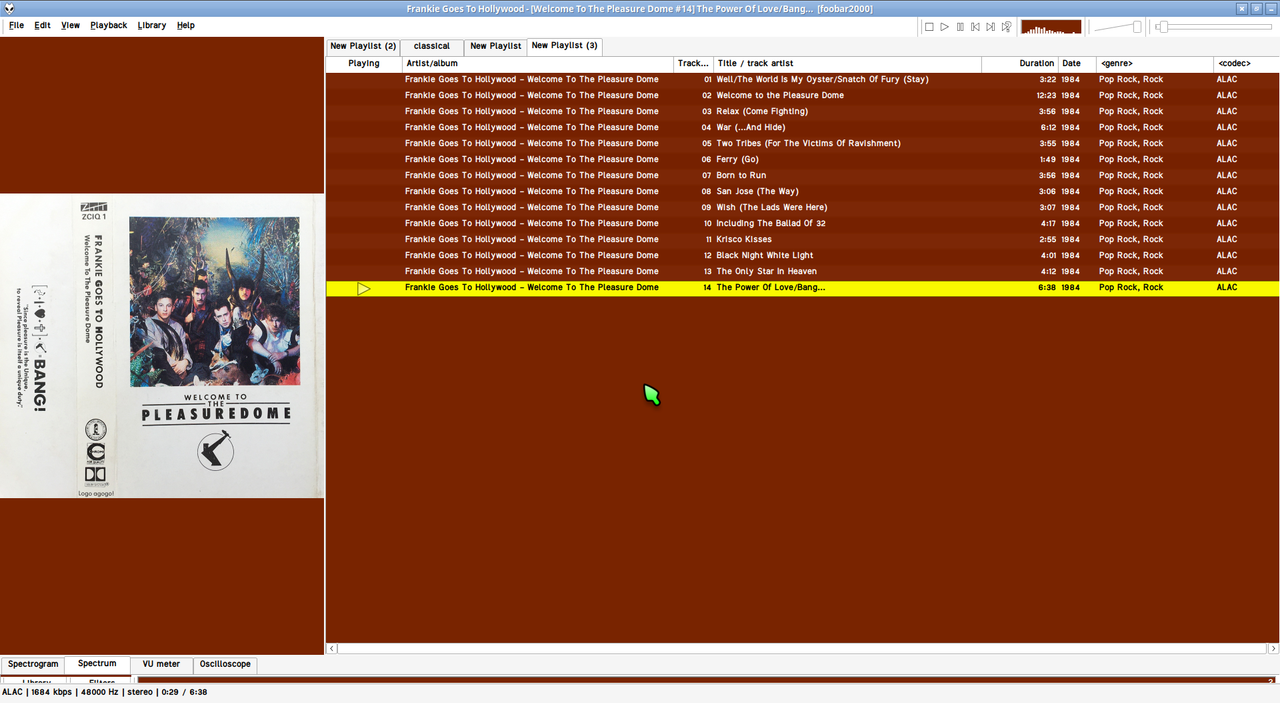Screen dimensions: 1280x703
Task: Click the status bar playback info
Action: click(x=104, y=692)
